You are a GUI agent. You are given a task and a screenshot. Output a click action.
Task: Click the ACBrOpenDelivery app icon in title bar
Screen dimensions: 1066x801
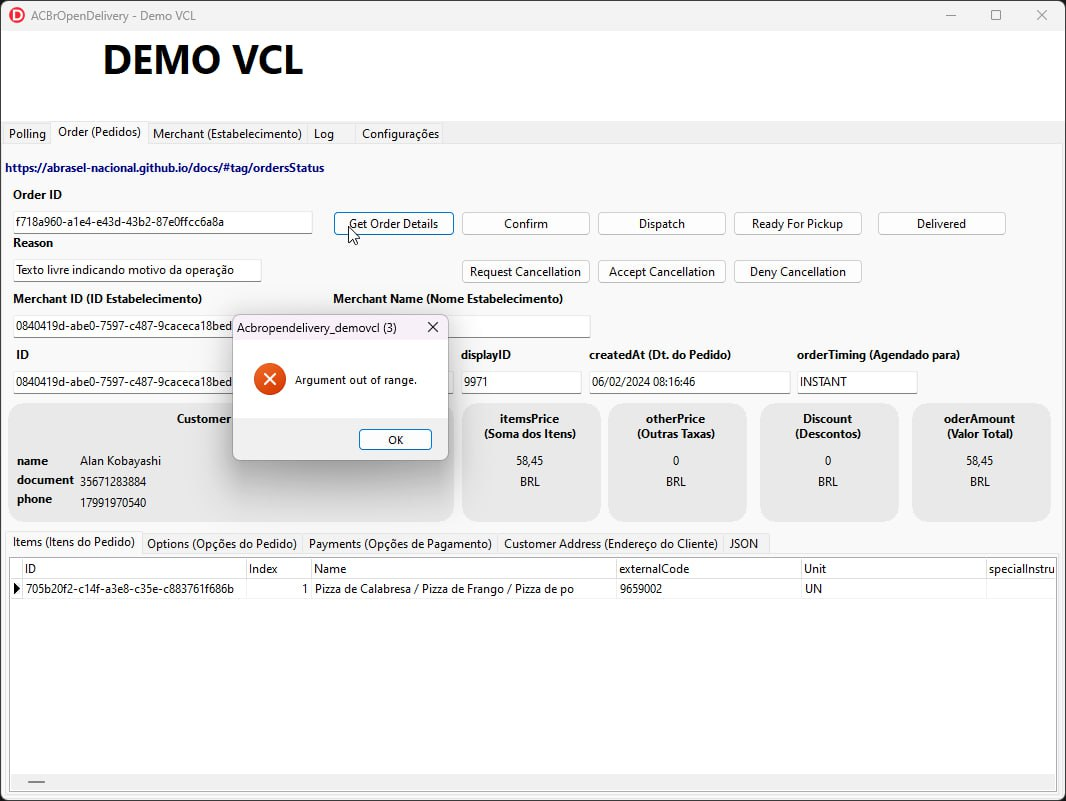(x=17, y=15)
